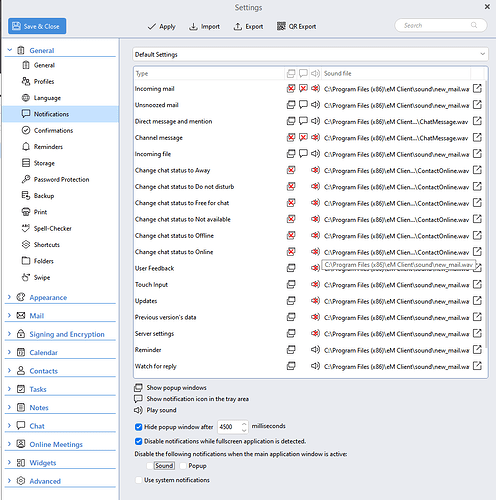Toggle popup for Change chat status to Not available

291,219
